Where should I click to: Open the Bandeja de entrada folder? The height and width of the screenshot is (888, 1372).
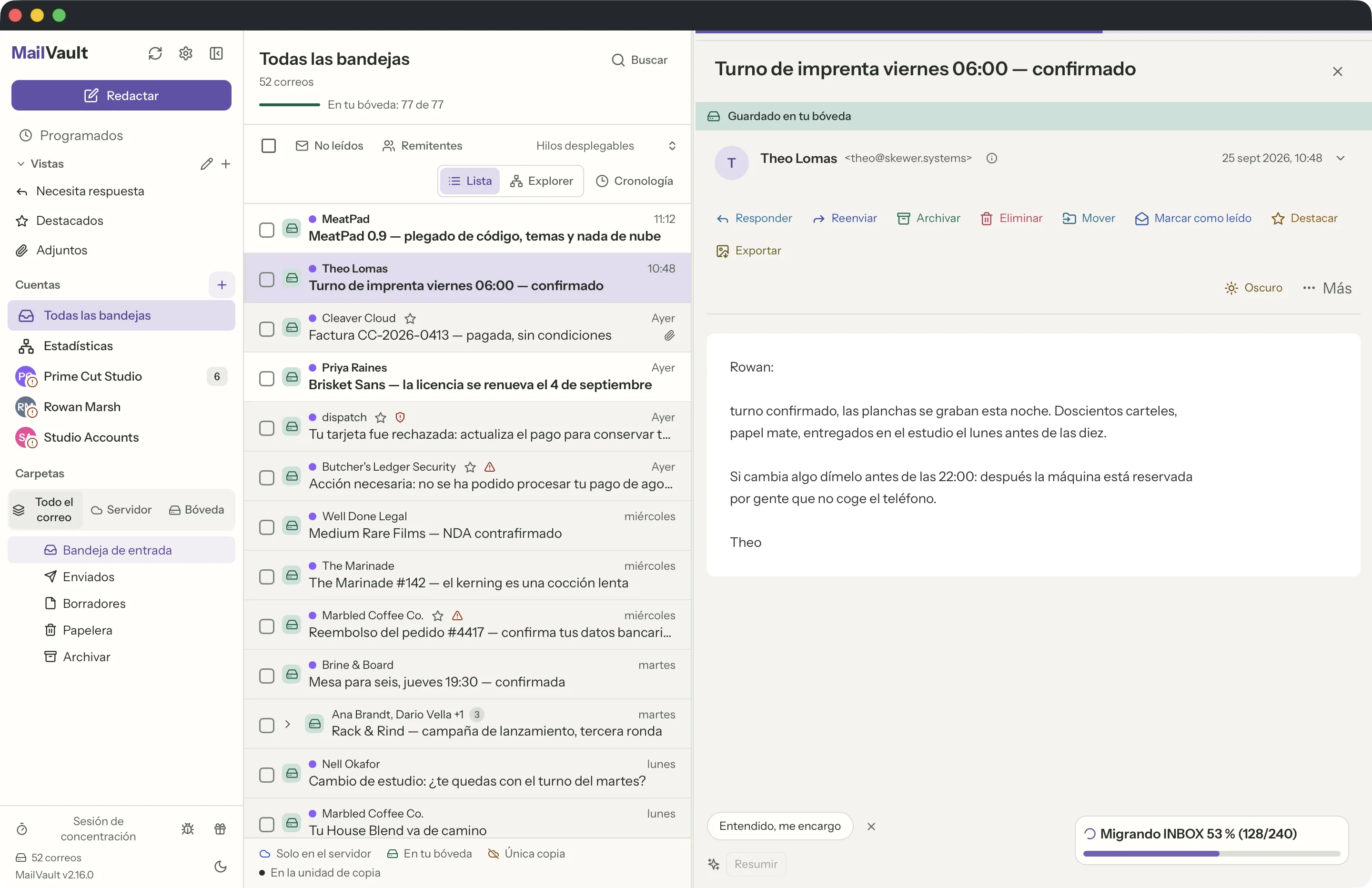pyautogui.click(x=121, y=550)
